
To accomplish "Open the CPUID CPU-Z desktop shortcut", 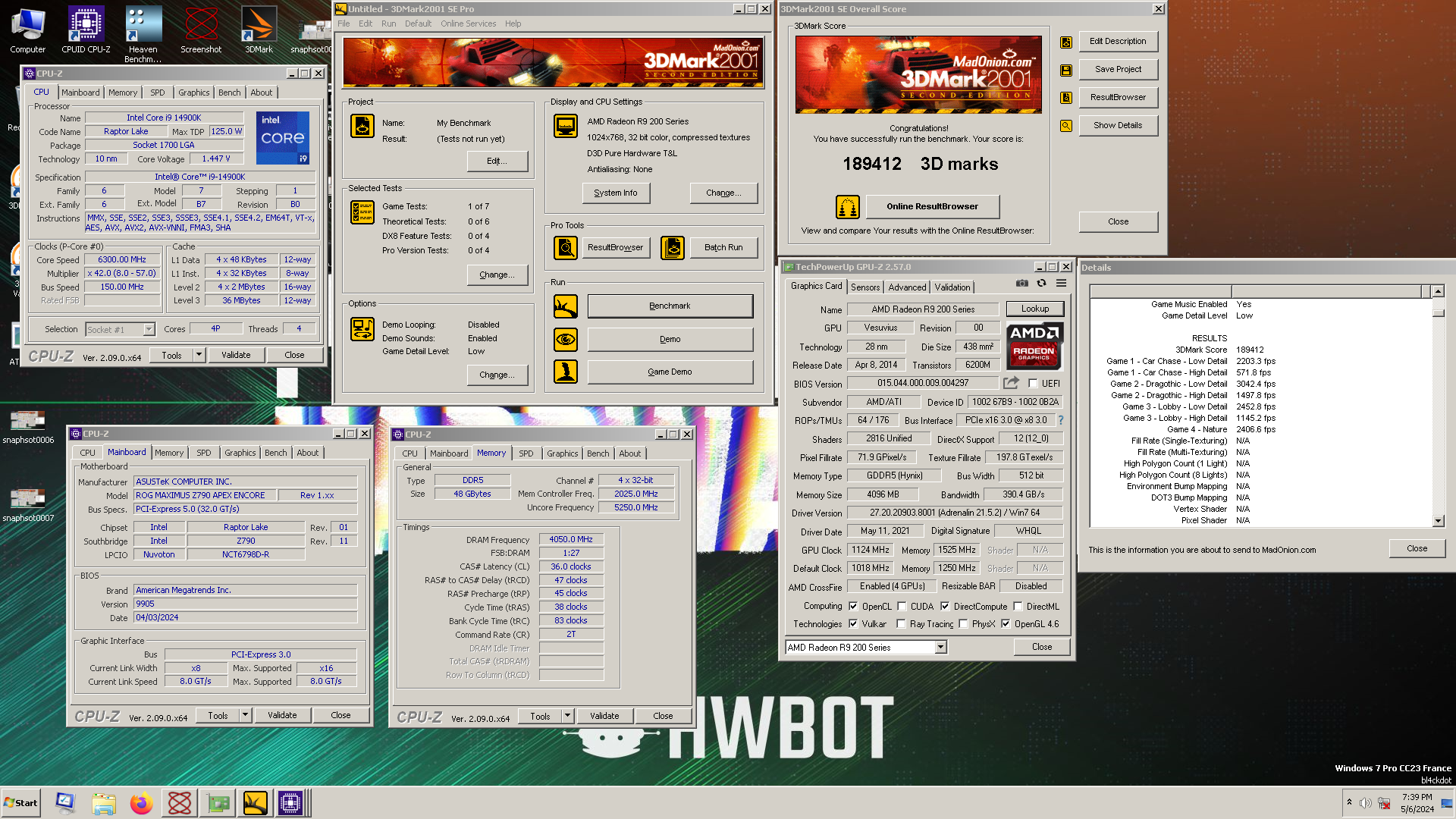I will pyautogui.click(x=86, y=30).
